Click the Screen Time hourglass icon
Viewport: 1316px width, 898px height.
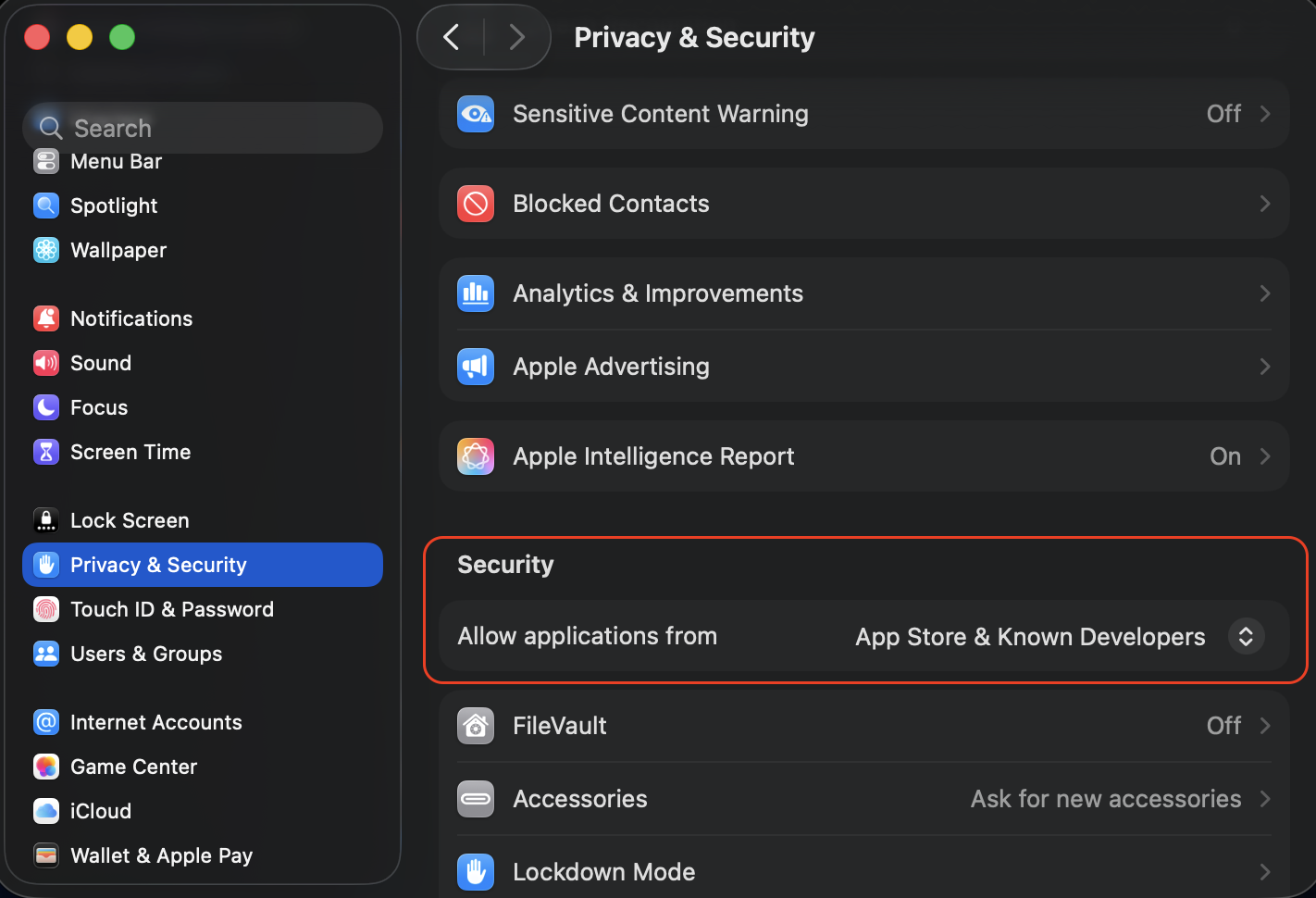(46, 452)
